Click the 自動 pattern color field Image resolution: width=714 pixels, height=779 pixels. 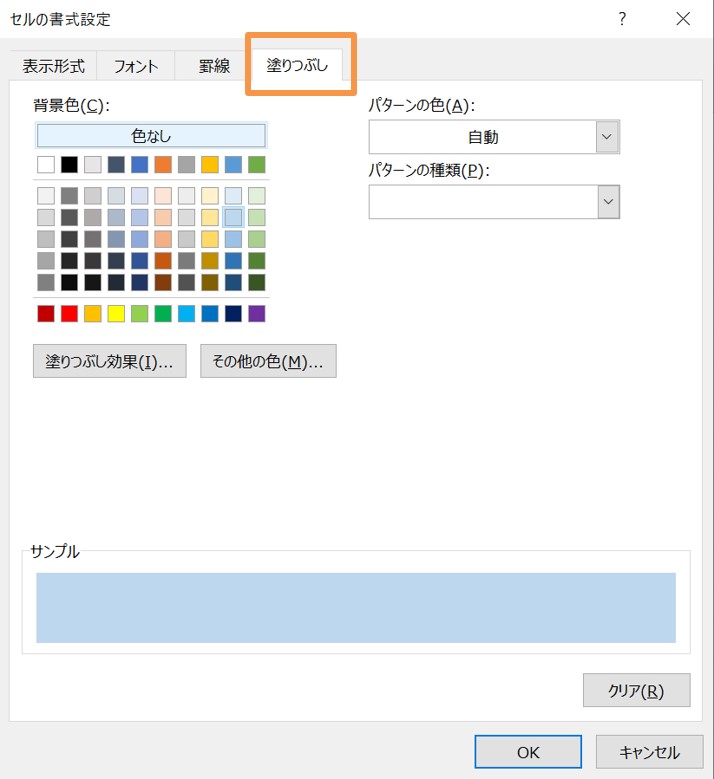tap(483, 137)
